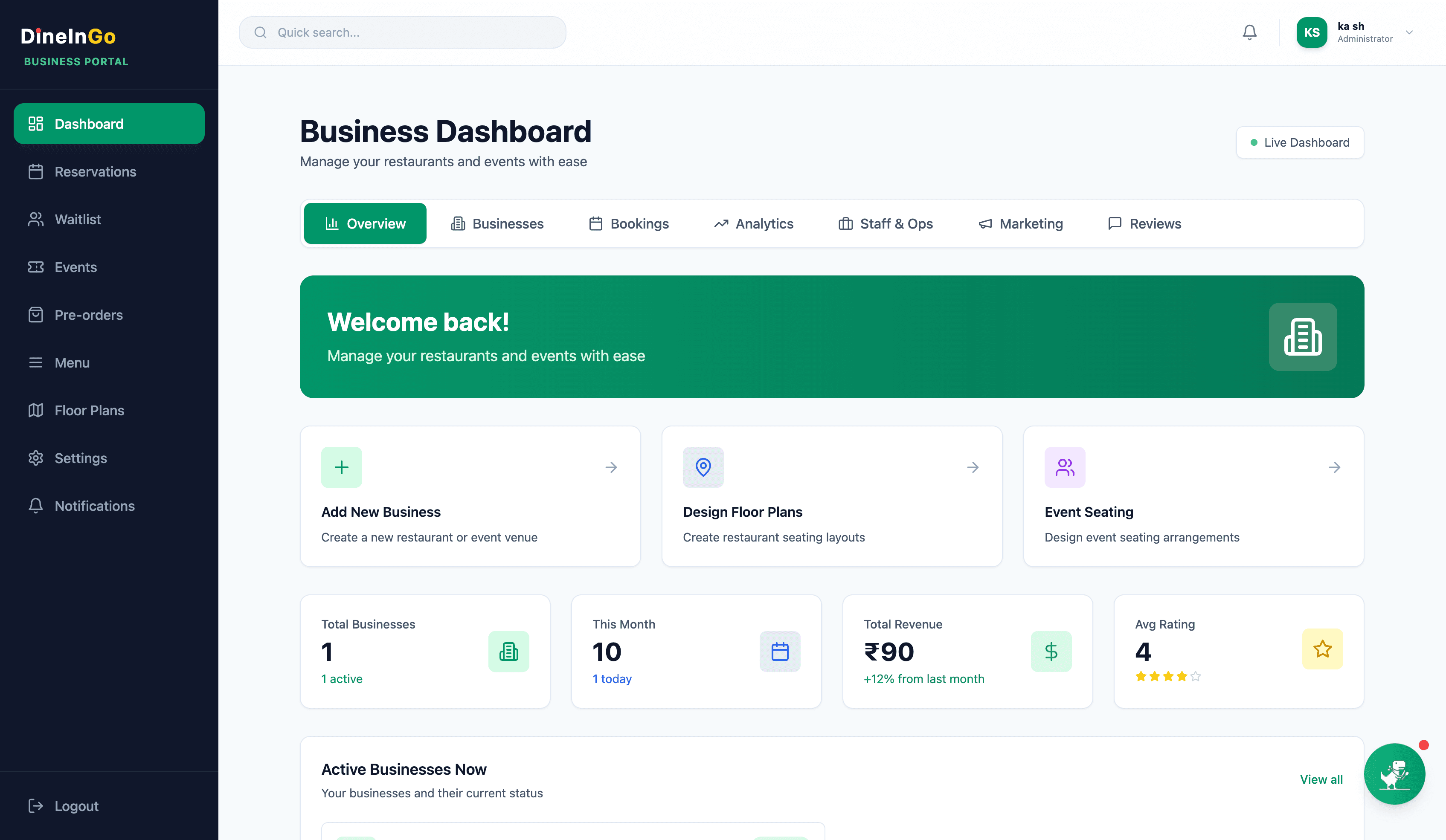Click the star icon in Avg Rating card

tap(1322, 649)
